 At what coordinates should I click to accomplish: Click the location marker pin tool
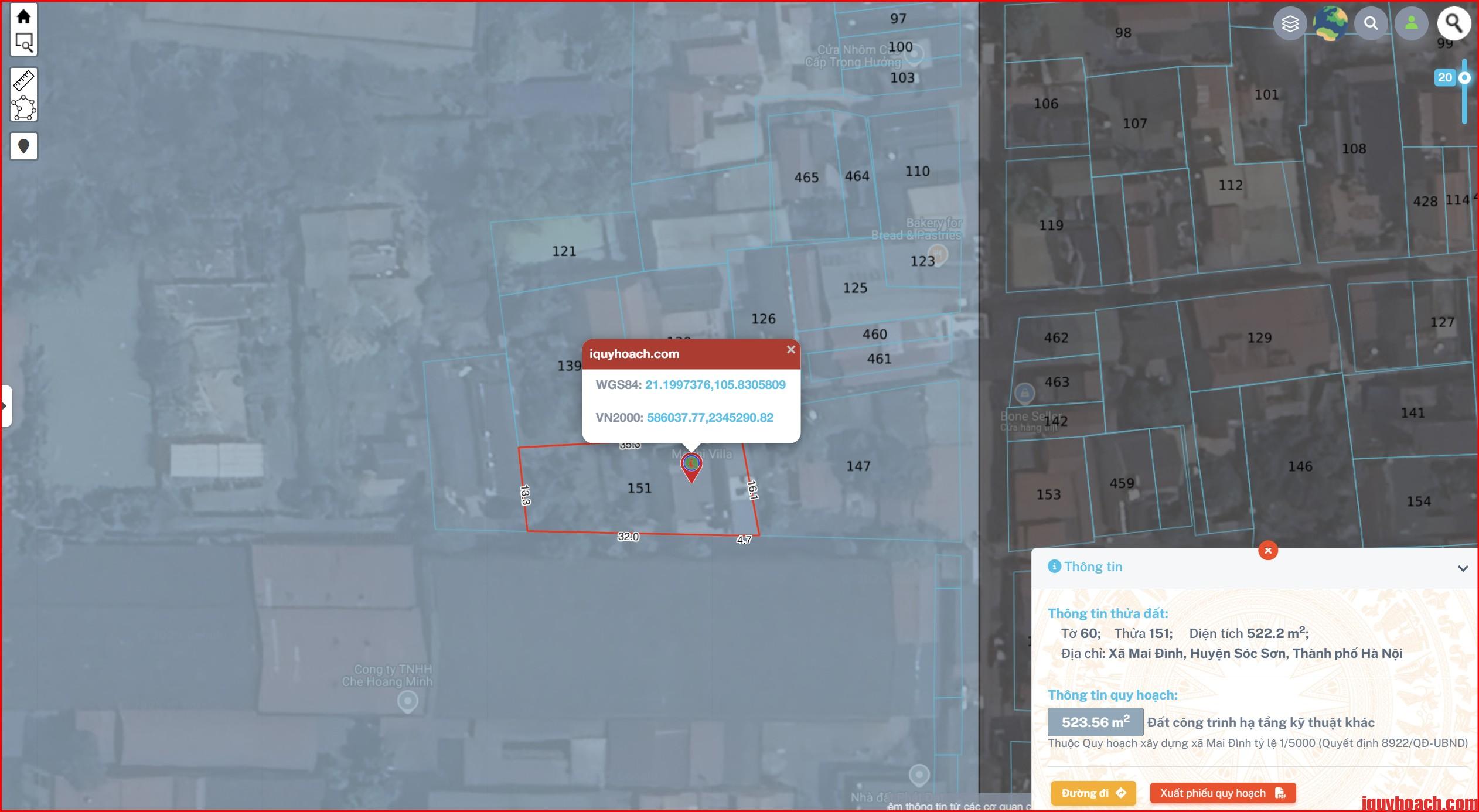point(23,146)
